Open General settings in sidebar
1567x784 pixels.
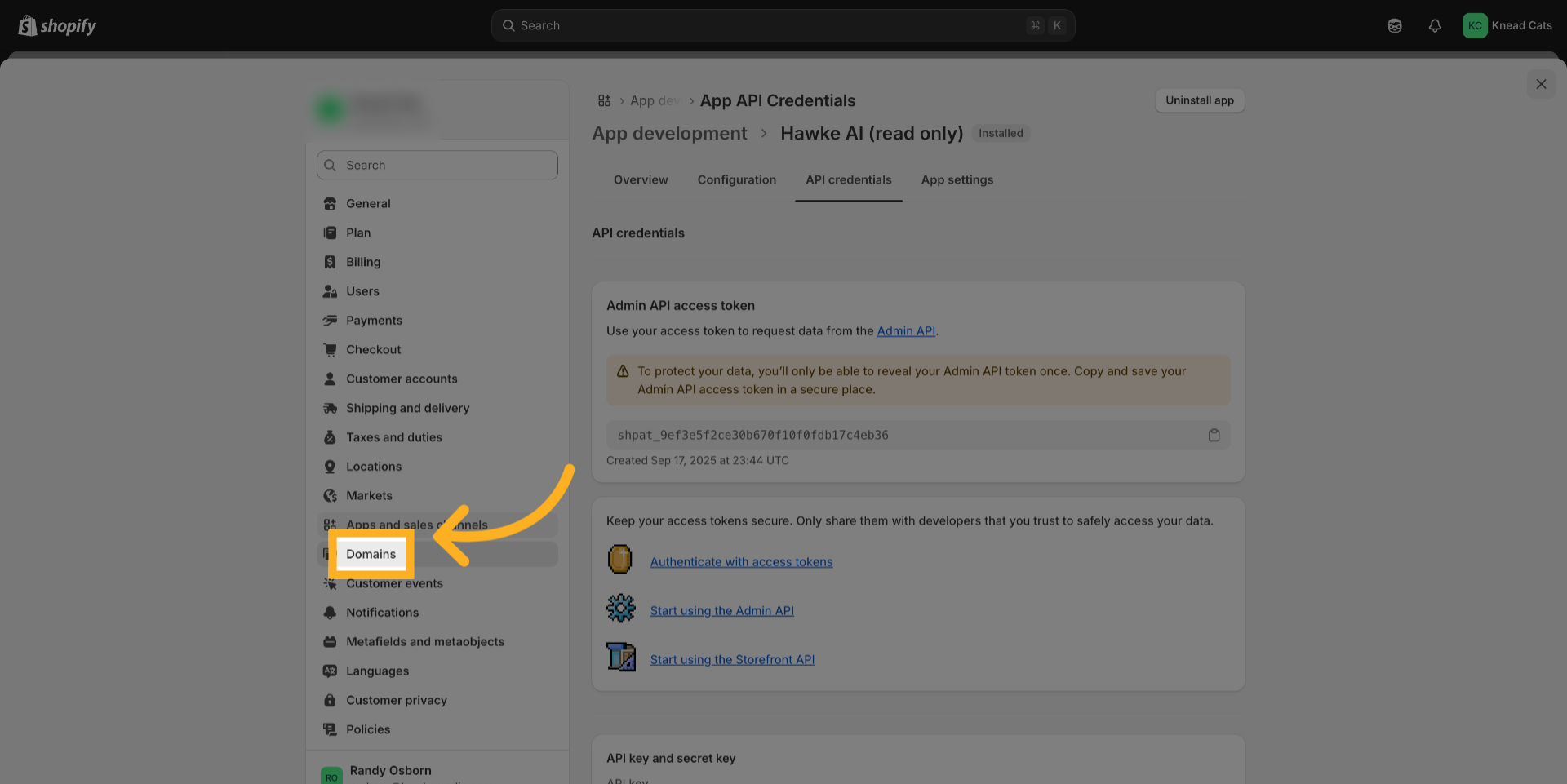point(368,204)
